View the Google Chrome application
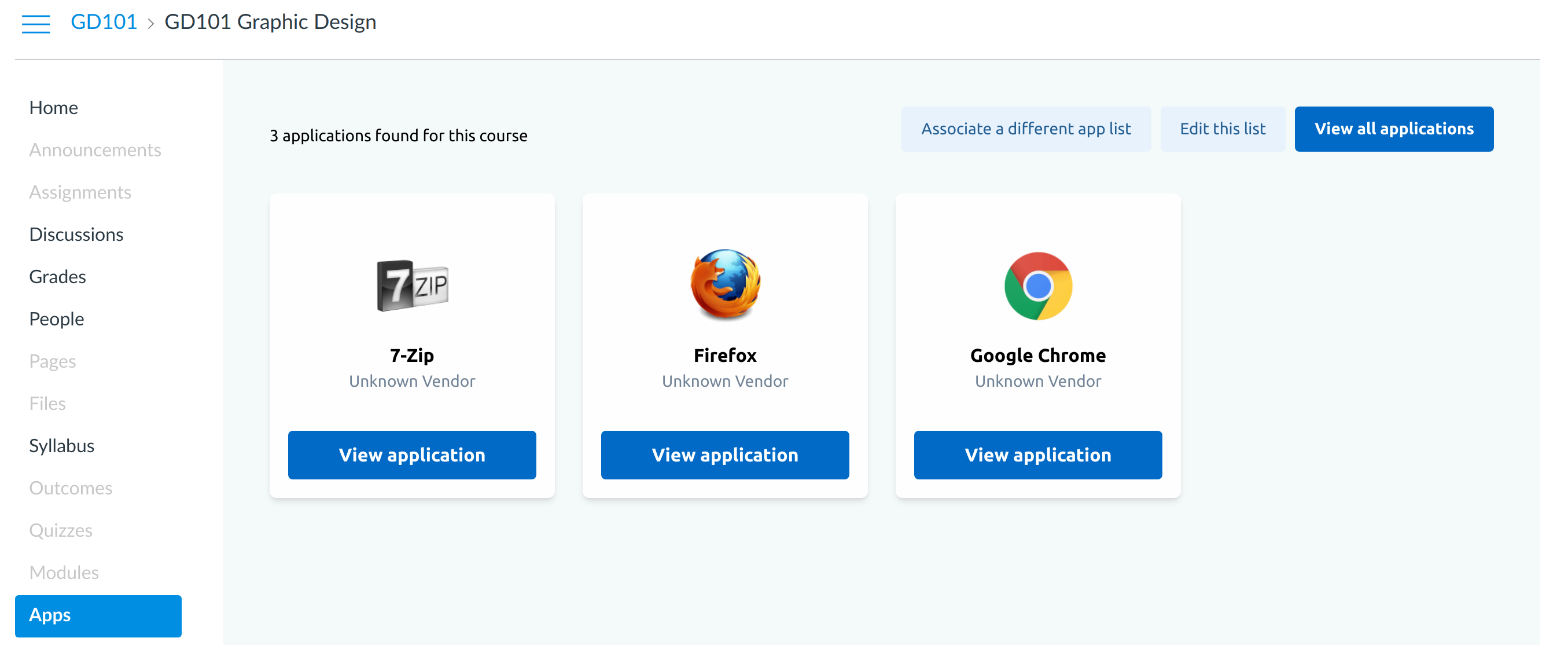 click(x=1038, y=455)
